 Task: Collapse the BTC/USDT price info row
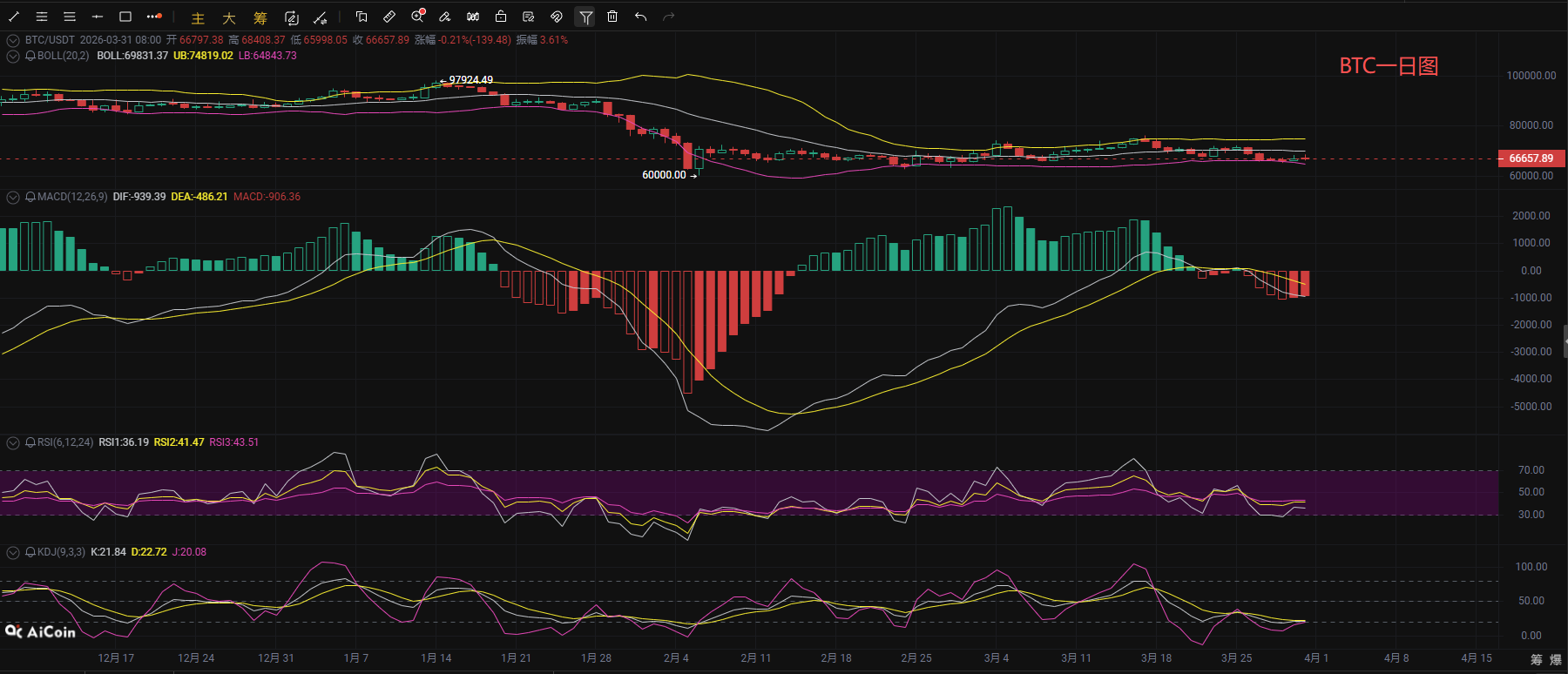[x=13, y=40]
